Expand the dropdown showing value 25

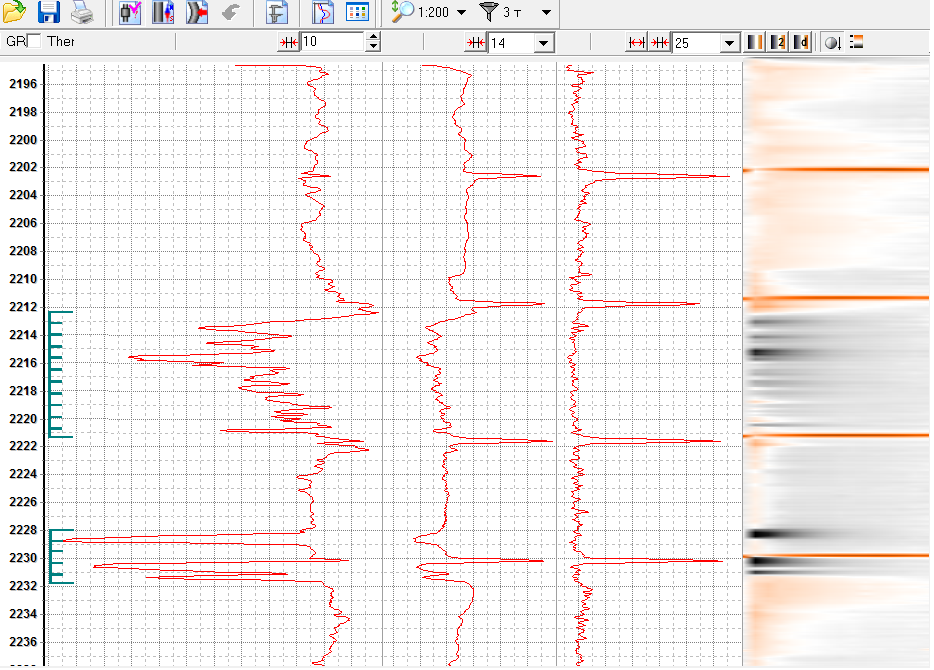(729, 43)
